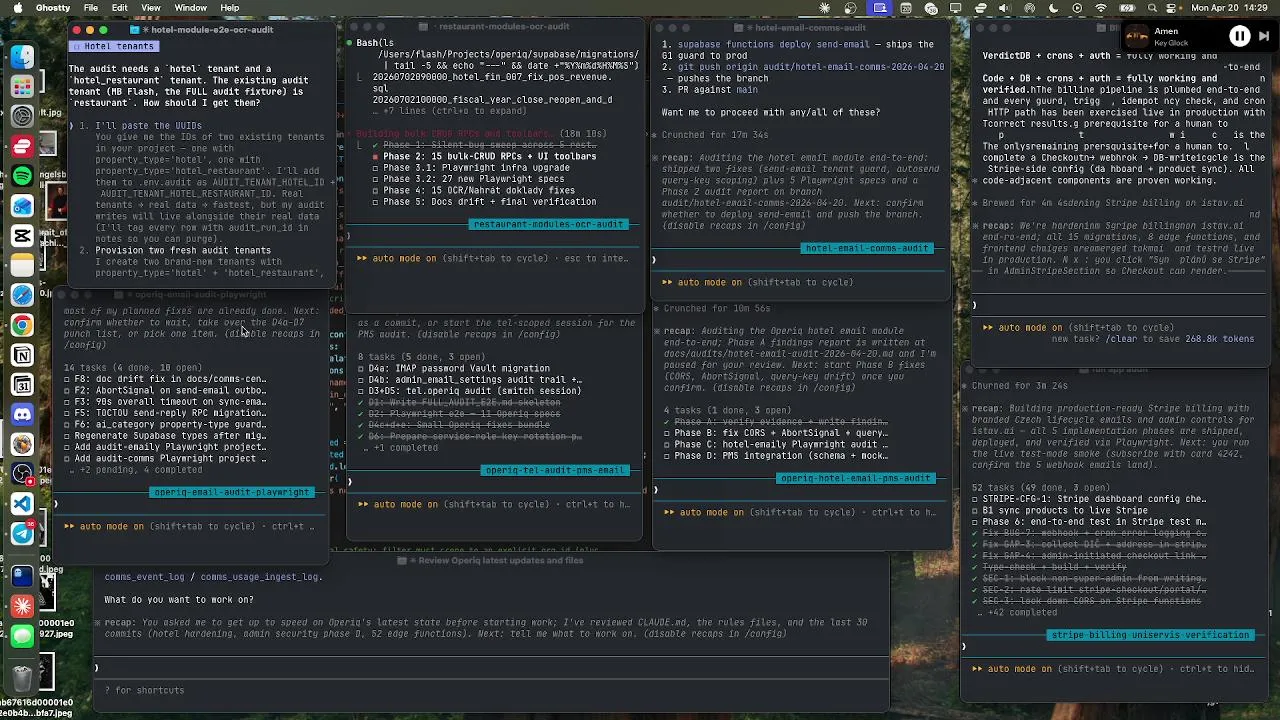1280x720 pixels.
Task: Click the F8: doc drift fix task checkbox
Action: coord(68,380)
